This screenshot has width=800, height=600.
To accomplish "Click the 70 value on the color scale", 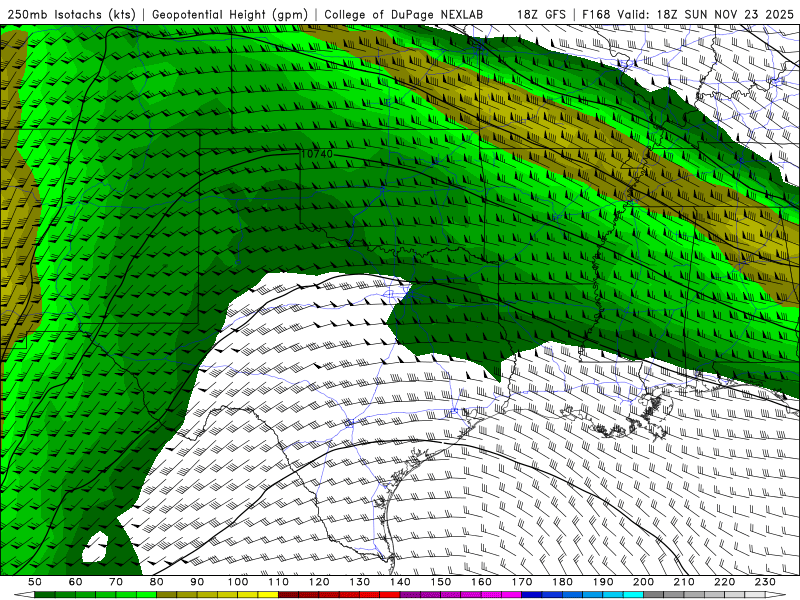I will (116, 582).
